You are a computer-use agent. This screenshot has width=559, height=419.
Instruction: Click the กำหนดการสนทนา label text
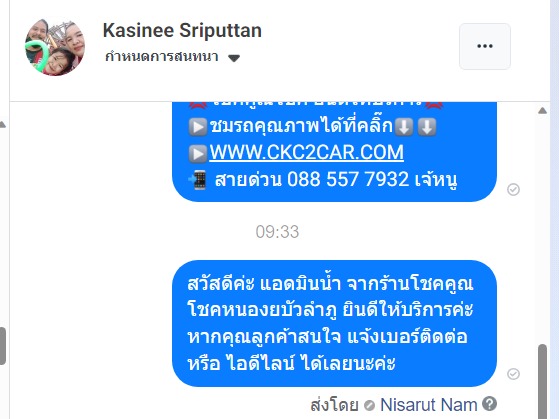[161, 57]
